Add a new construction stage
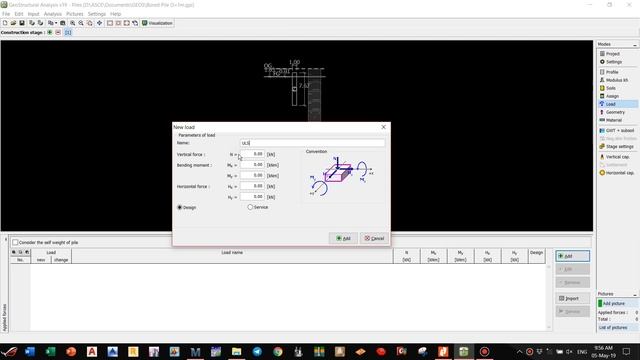 tap(50, 32)
